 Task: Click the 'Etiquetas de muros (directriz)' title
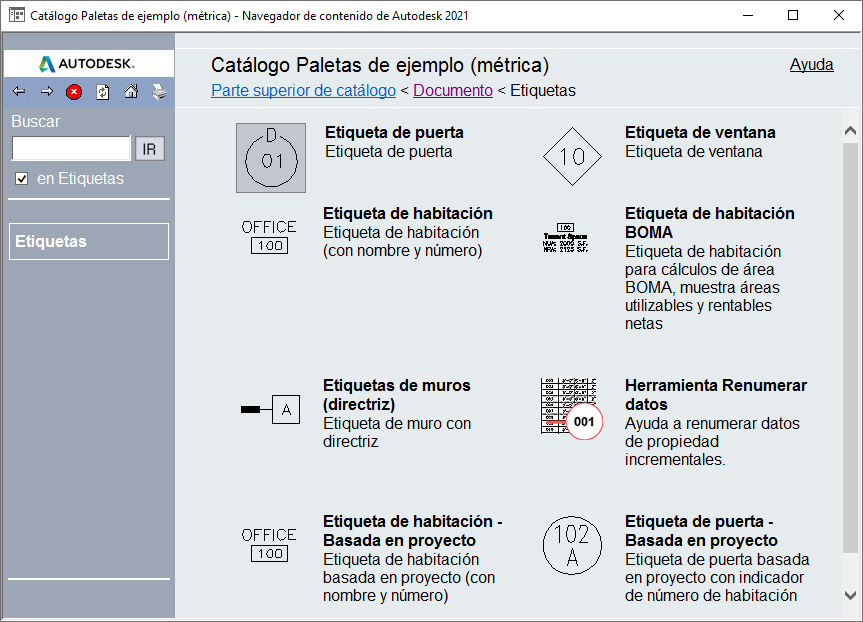pyautogui.click(x=397, y=395)
